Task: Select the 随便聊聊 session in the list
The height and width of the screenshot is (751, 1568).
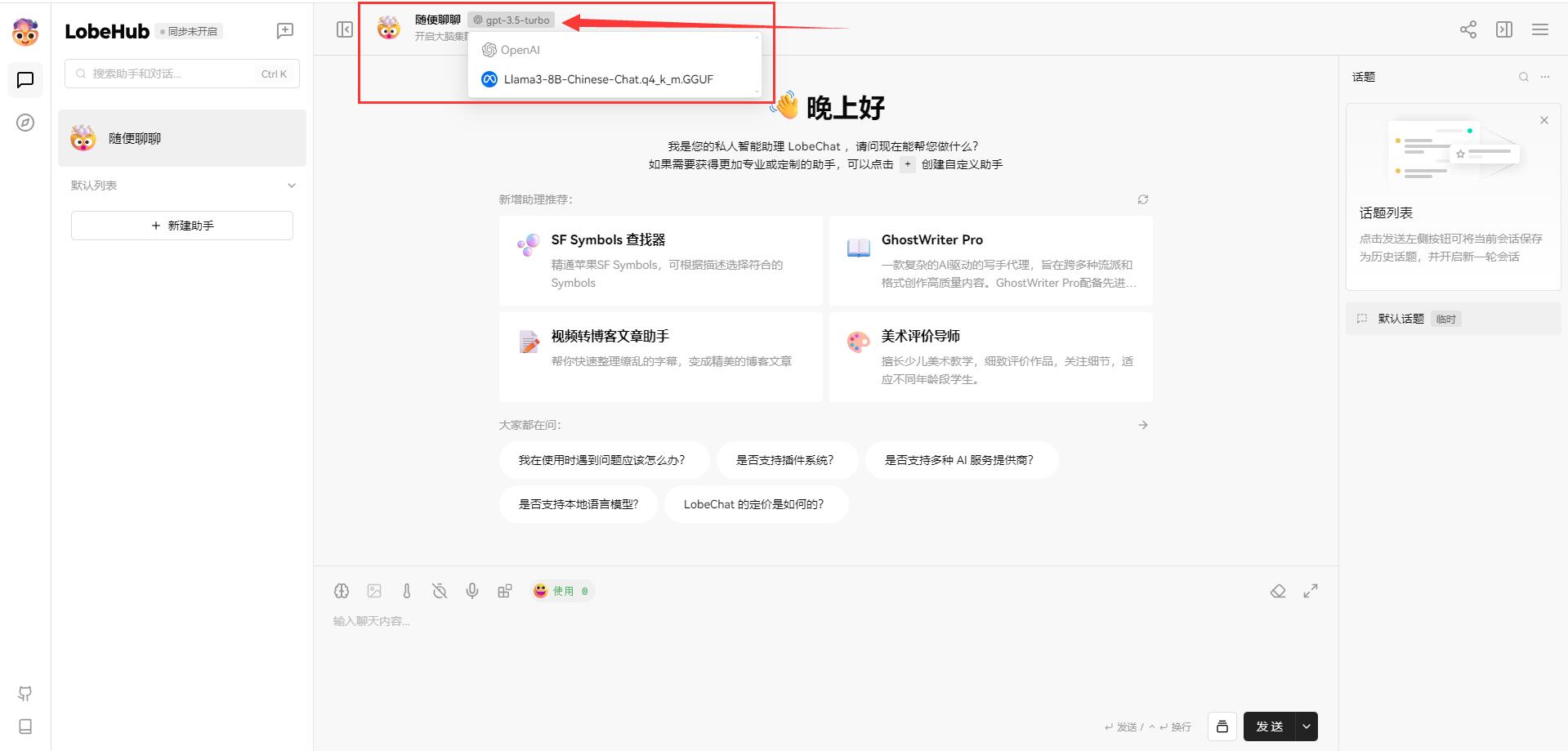Action: [x=182, y=138]
